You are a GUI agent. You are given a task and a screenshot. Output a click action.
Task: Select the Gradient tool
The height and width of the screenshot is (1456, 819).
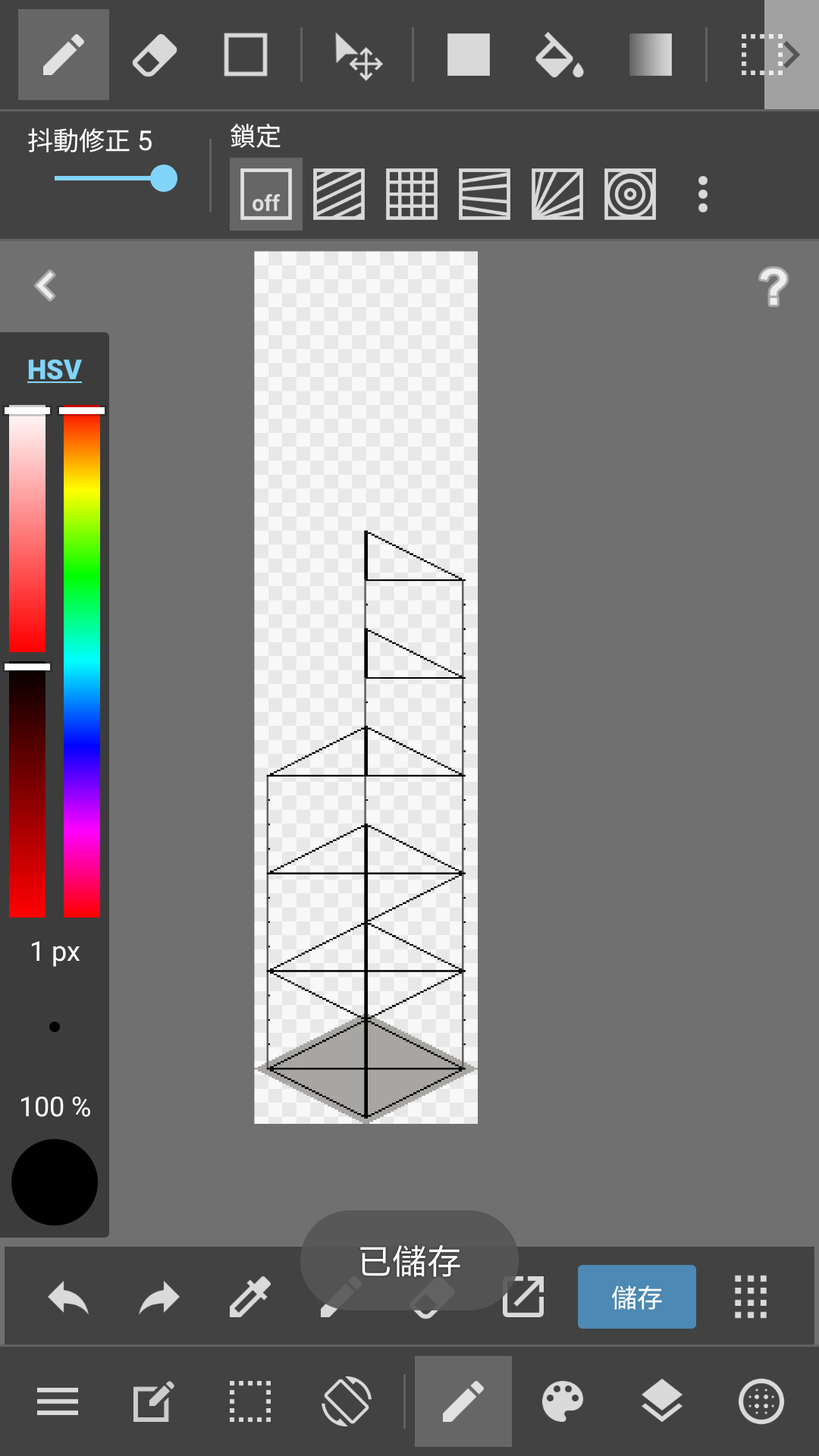[x=651, y=55]
